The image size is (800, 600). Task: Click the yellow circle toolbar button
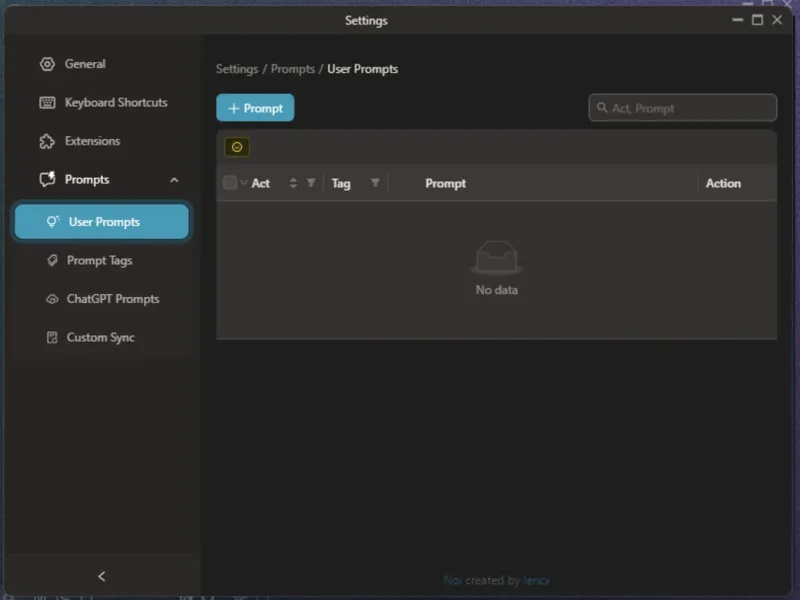(x=237, y=147)
